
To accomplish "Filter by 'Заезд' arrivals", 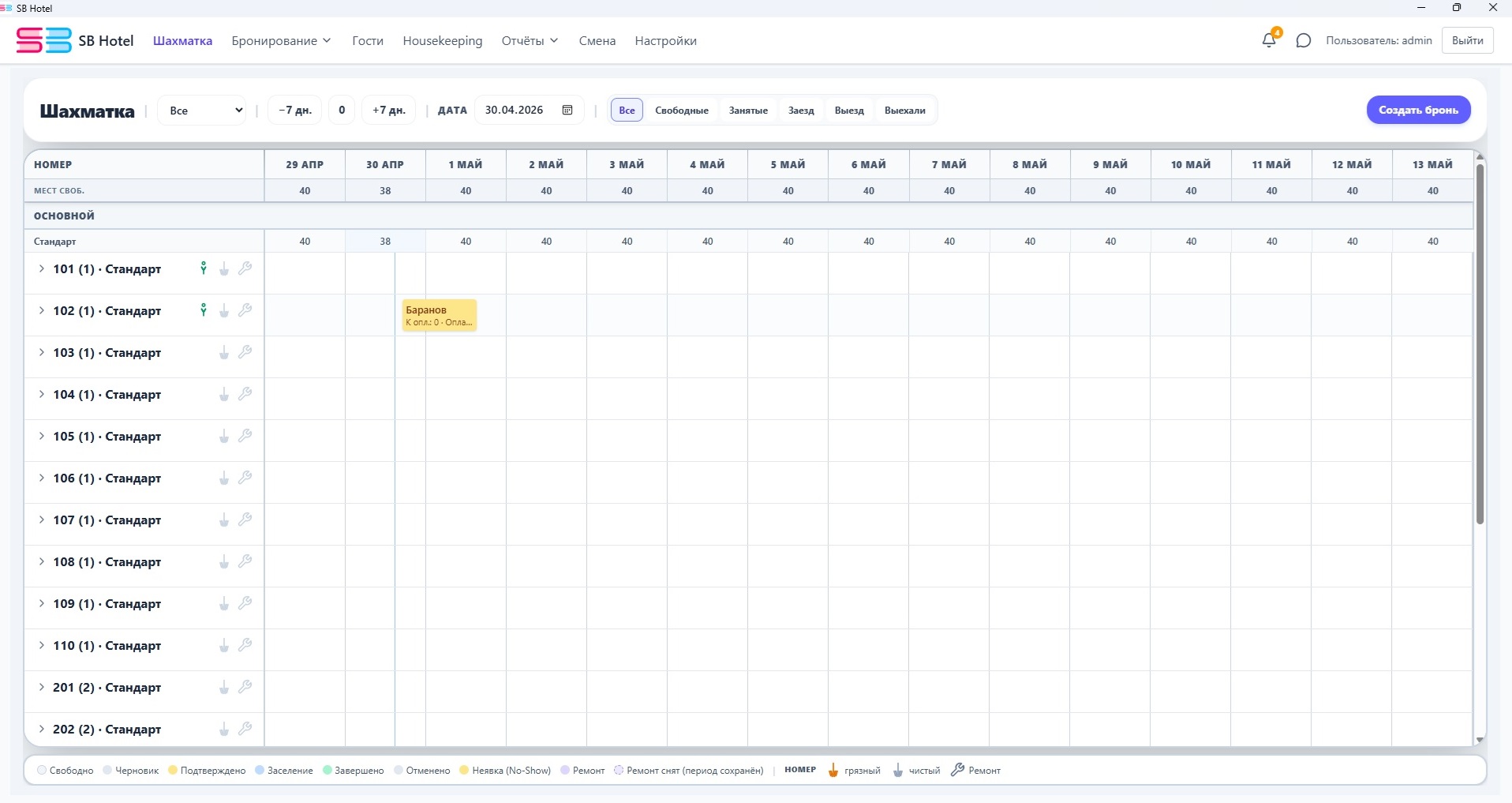I will [801, 111].
